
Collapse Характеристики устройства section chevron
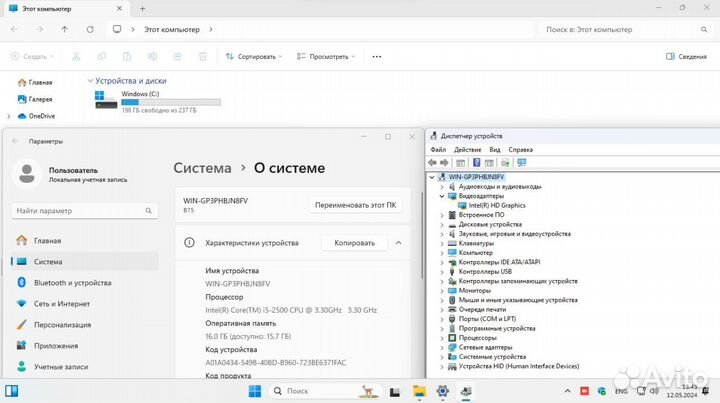tap(398, 243)
